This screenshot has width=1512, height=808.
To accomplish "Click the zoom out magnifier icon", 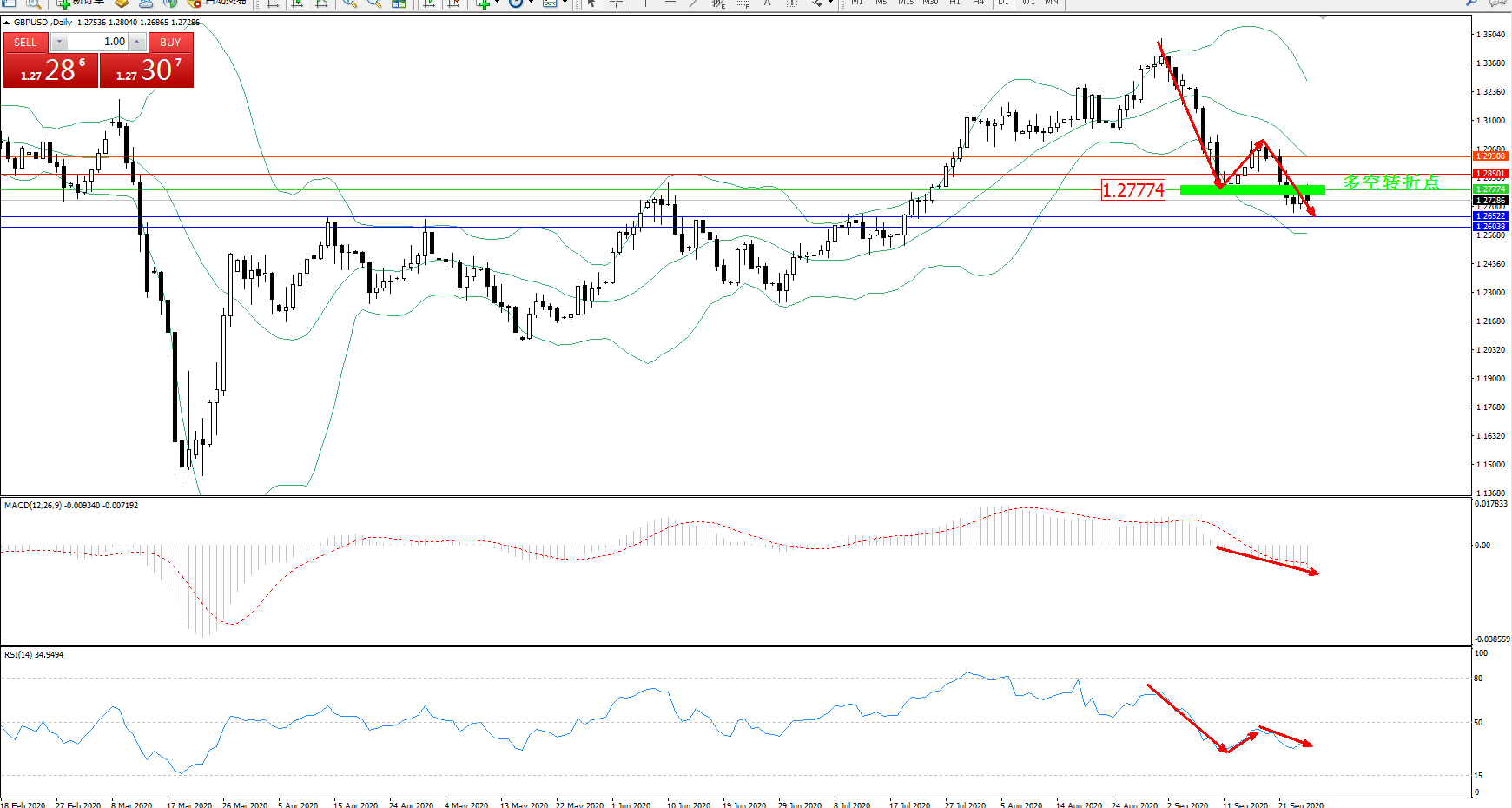I will [374, 3].
